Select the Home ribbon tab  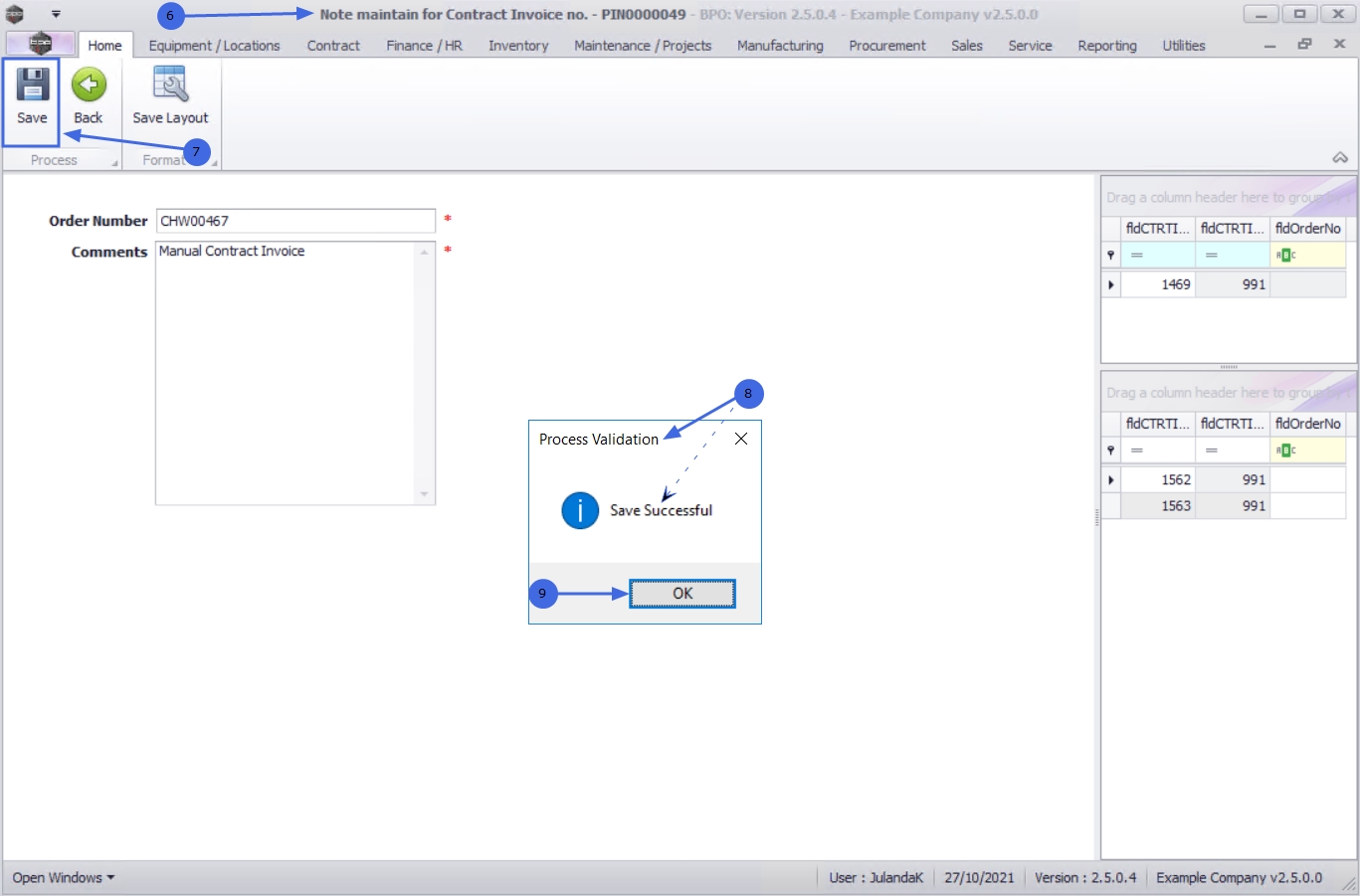click(x=104, y=46)
